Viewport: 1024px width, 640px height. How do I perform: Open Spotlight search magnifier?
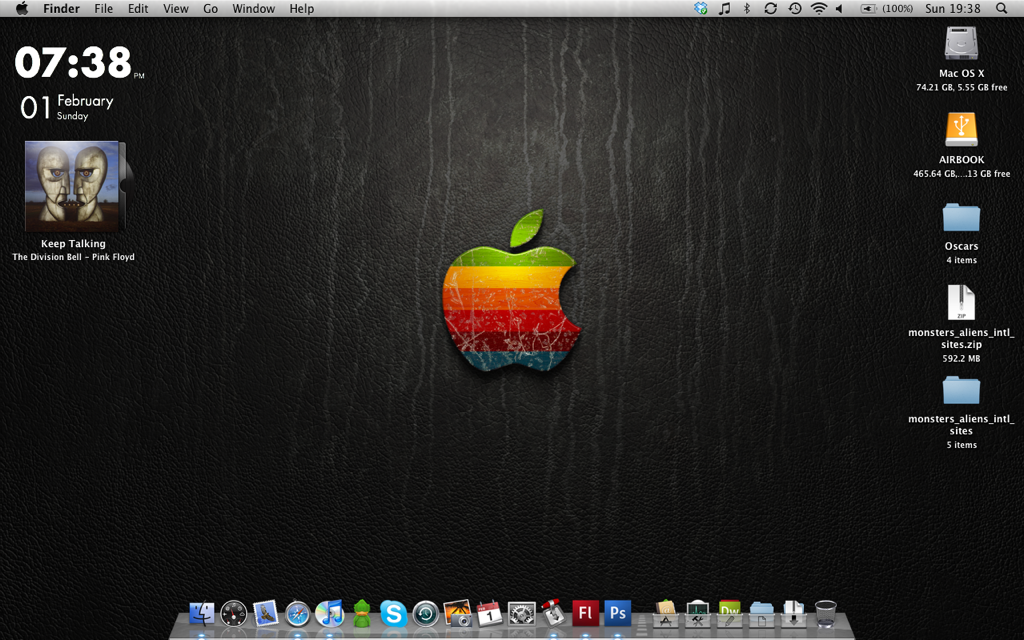[x=1001, y=8]
